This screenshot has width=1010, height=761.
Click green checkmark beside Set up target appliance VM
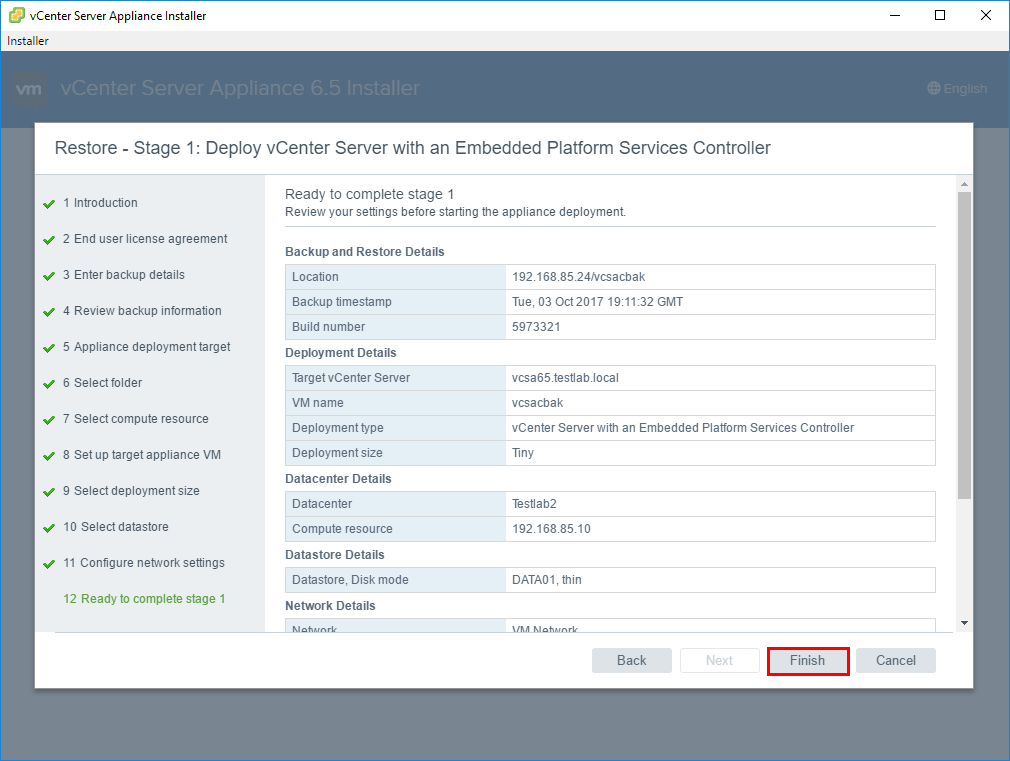coord(49,457)
